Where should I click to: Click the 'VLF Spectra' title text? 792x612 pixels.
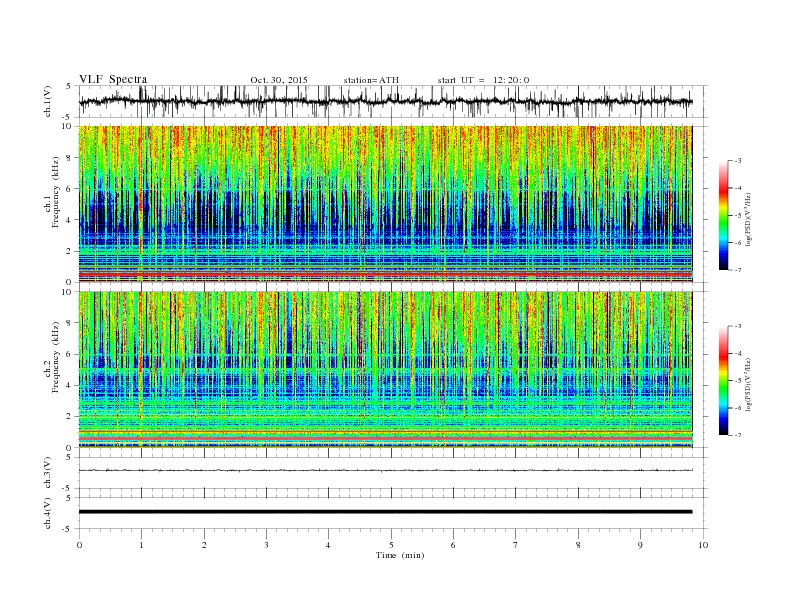point(113,79)
